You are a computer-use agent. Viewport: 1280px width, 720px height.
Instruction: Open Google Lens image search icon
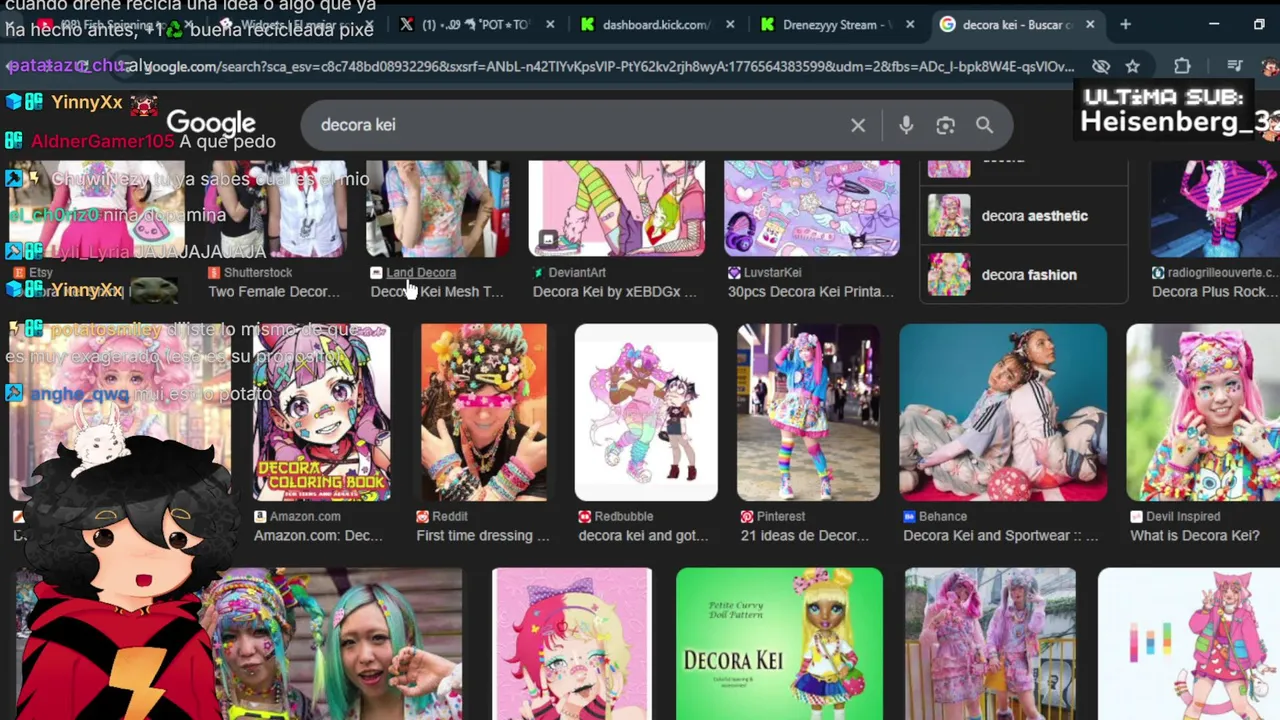[x=945, y=125]
